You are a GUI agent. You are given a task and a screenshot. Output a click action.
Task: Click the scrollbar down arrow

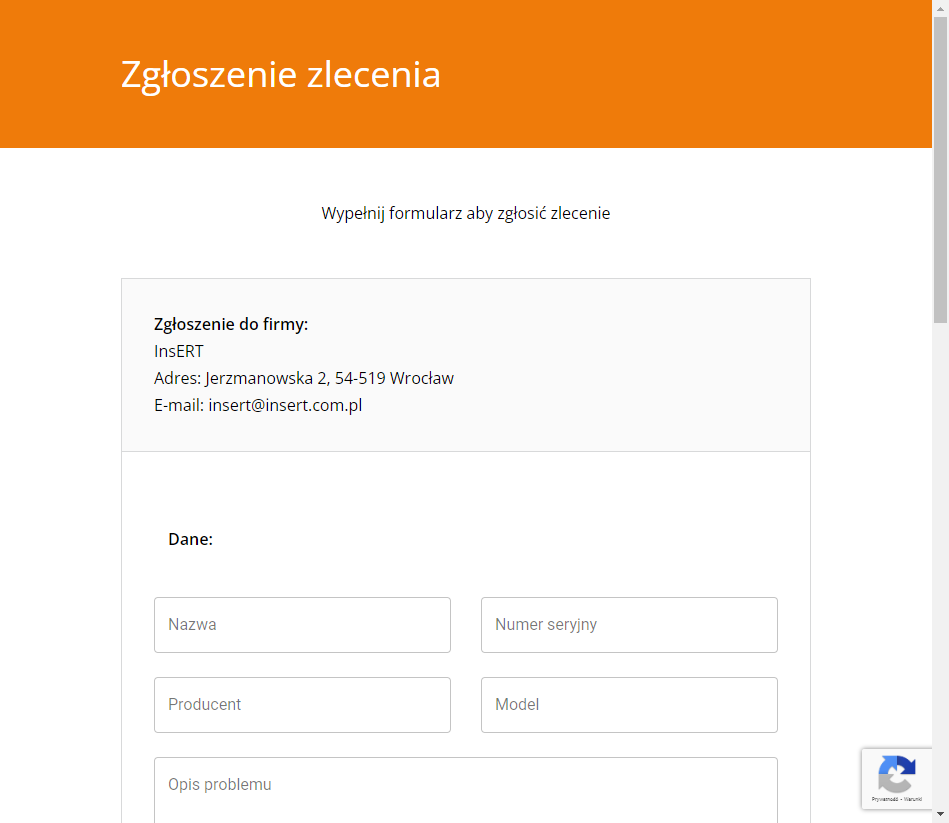click(x=940, y=815)
